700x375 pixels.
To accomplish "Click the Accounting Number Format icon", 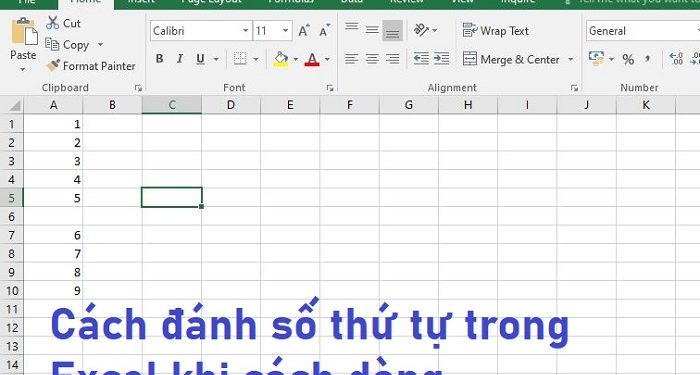I will click(596, 58).
